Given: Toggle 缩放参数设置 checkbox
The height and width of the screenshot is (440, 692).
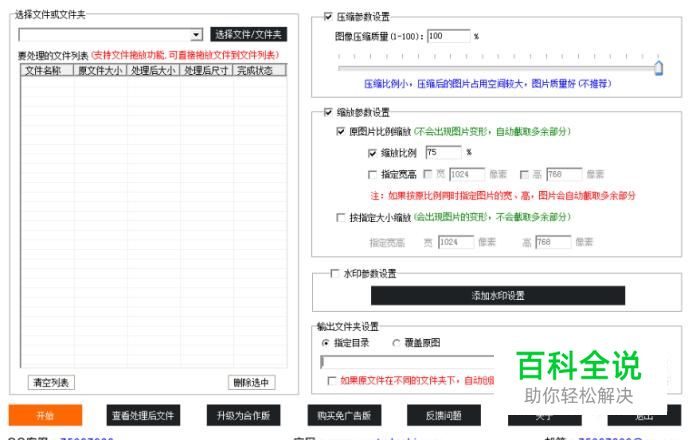Looking at the screenshot, I should (x=328, y=112).
